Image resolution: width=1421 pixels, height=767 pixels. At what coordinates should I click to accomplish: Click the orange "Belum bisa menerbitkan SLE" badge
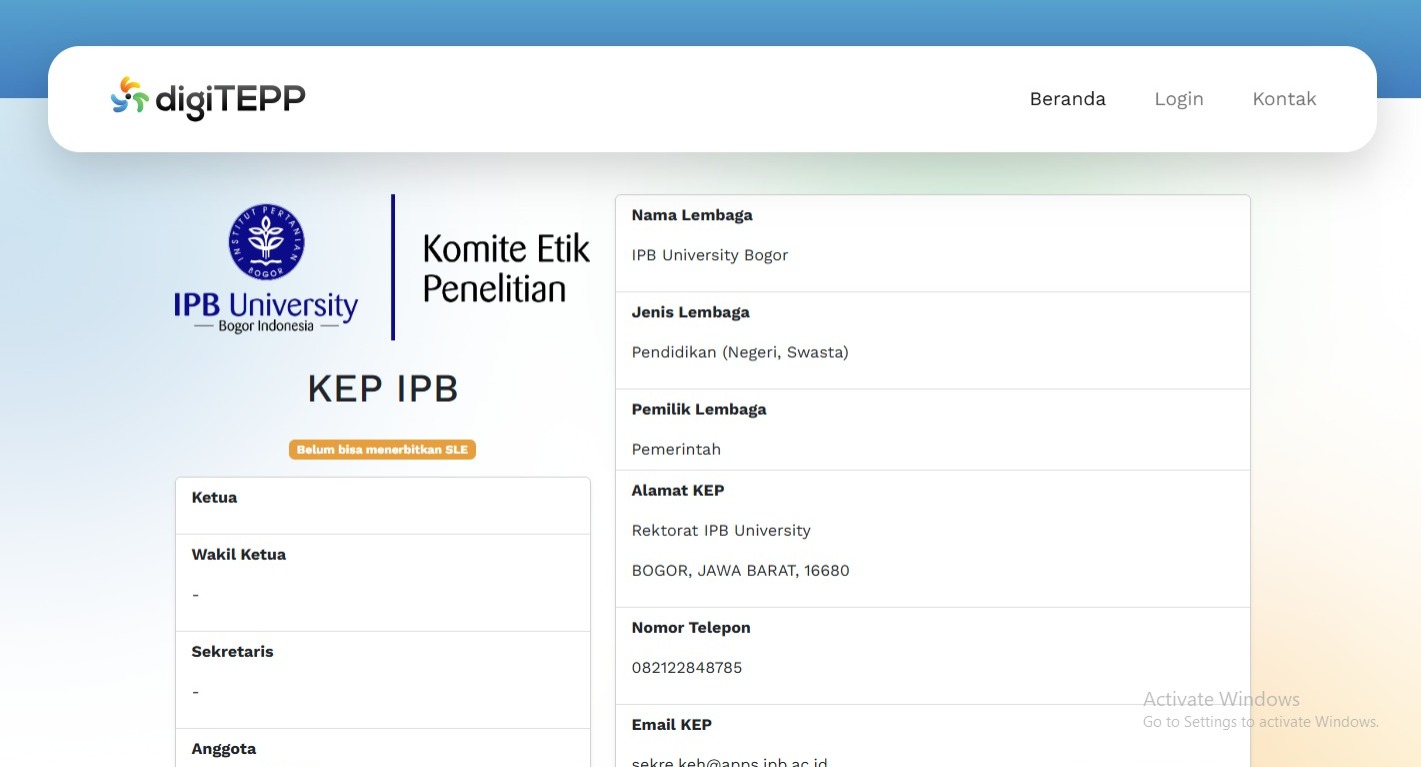click(x=382, y=450)
